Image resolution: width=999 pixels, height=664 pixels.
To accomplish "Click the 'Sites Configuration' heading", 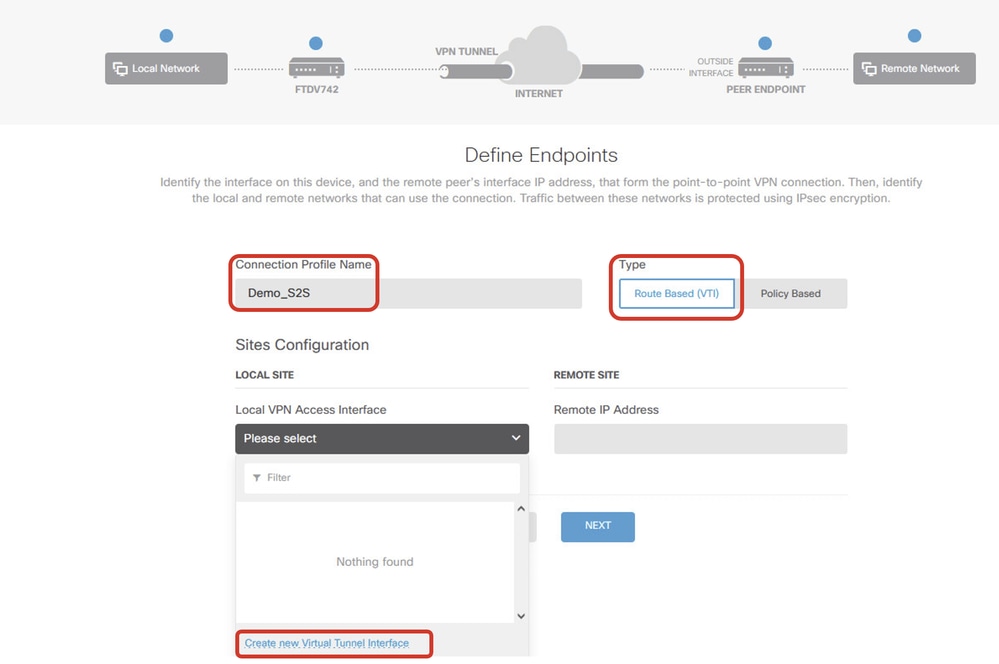I will tap(302, 345).
